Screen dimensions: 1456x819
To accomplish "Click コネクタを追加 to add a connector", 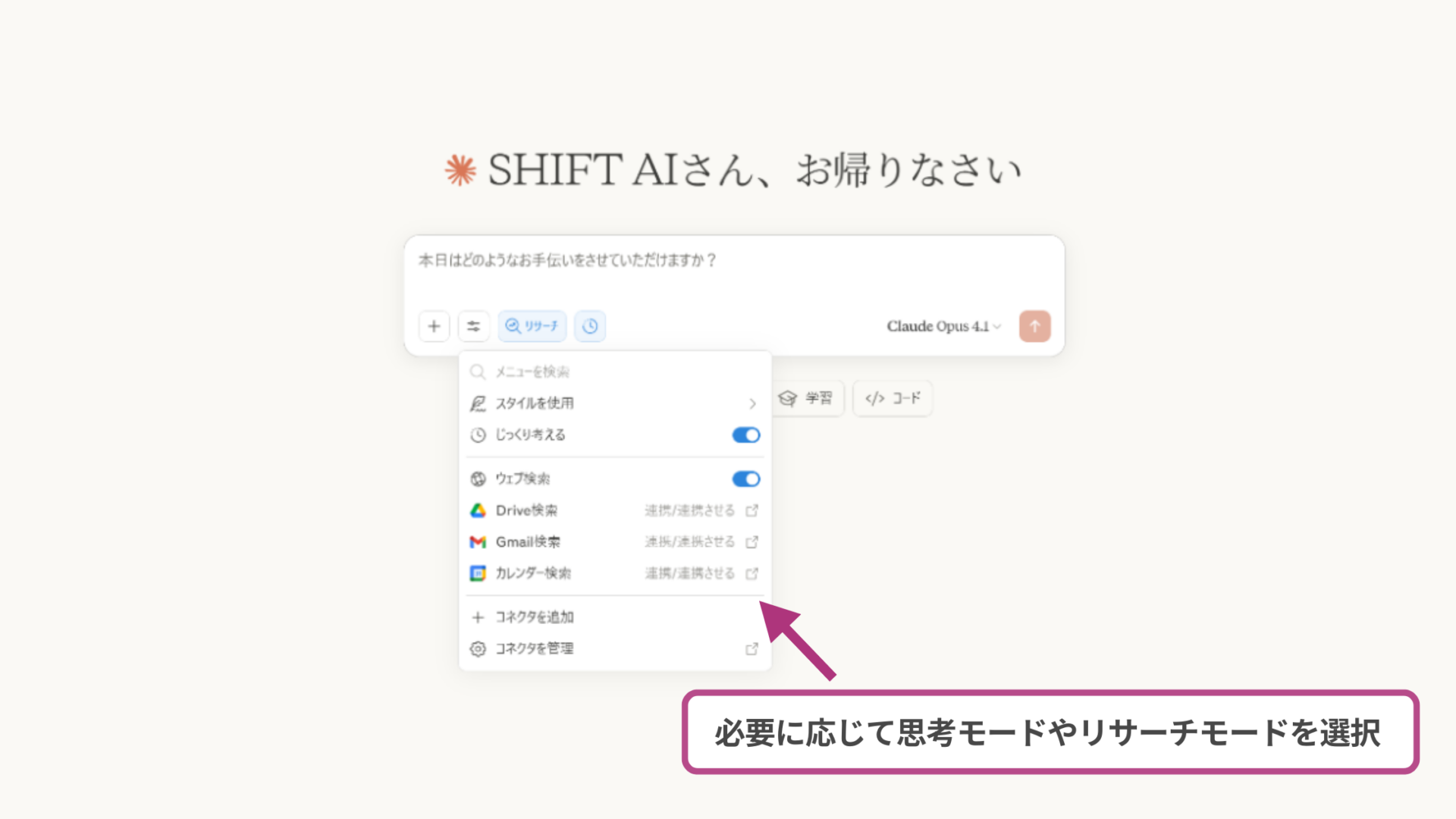I will (x=535, y=617).
